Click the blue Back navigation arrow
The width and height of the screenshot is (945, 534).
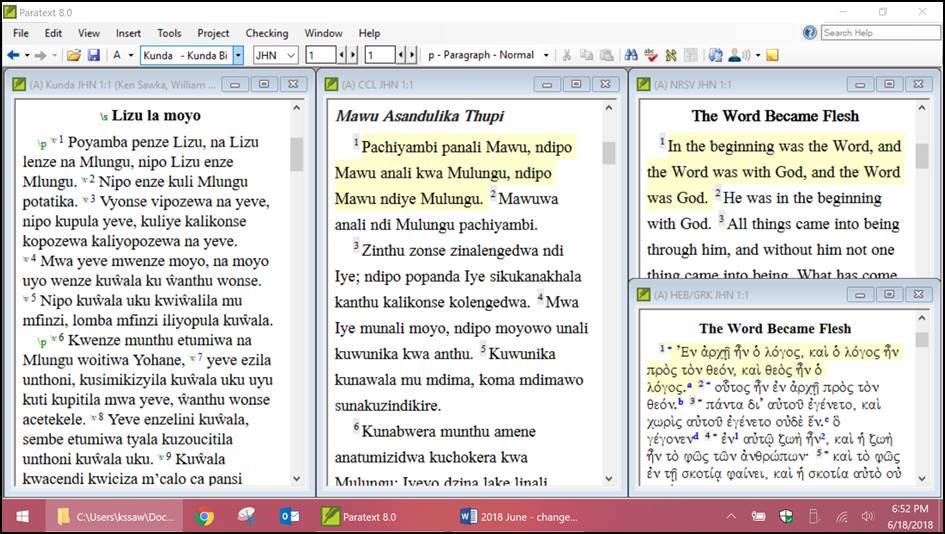pyautogui.click(x=13, y=55)
